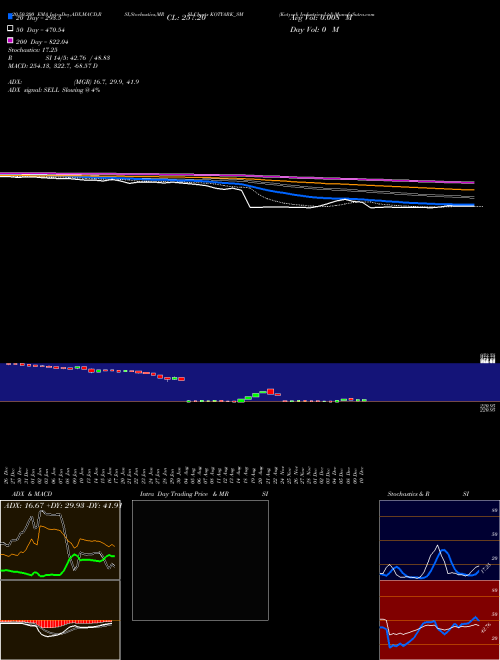Click the white 50 Day legend swatch
This screenshot has height=660, width=500.
(10, 28)
